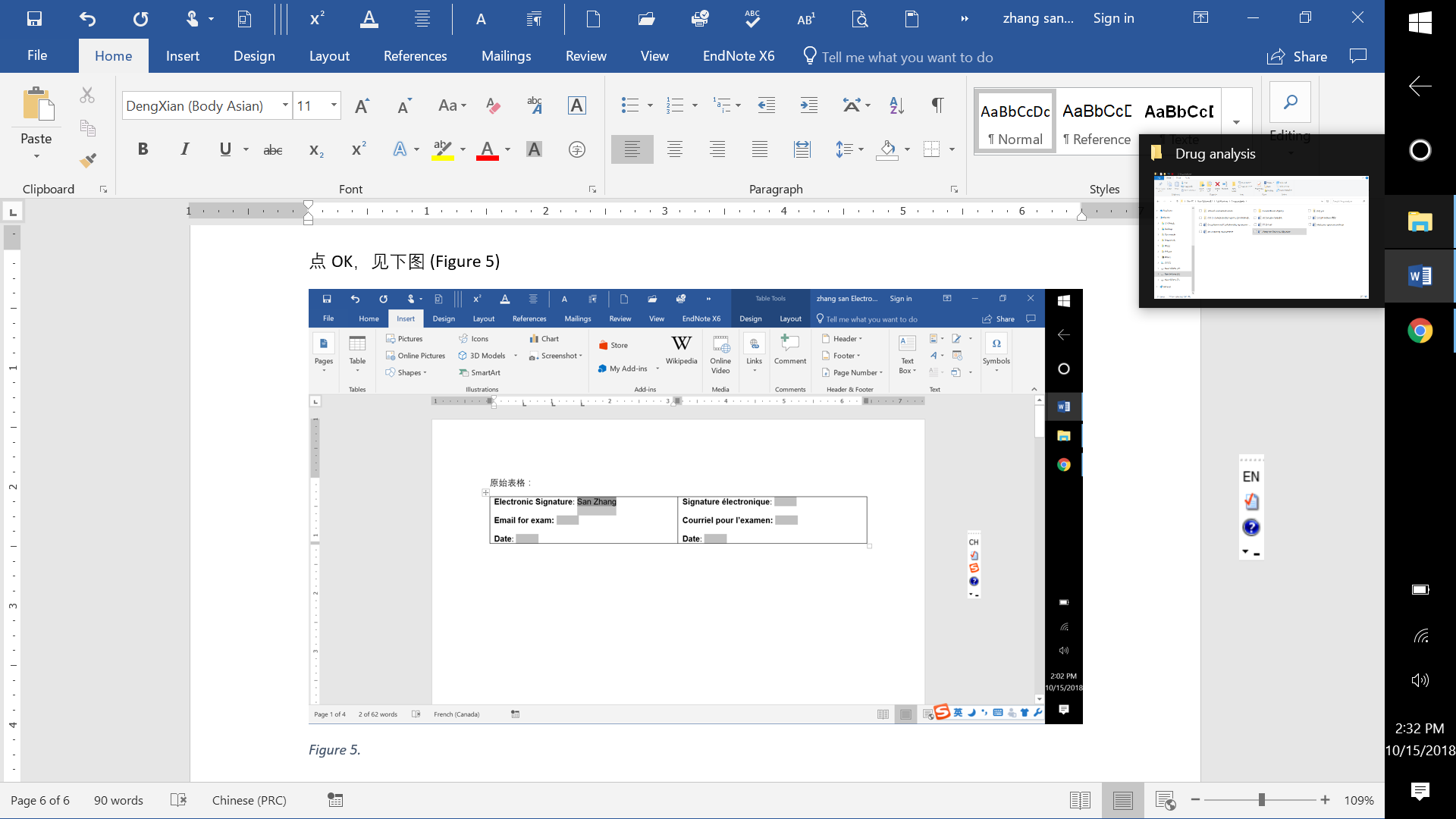Click the Strikethrough abc icon
The width and height of the screenshot is (1456, 819).
coord(273,149)
